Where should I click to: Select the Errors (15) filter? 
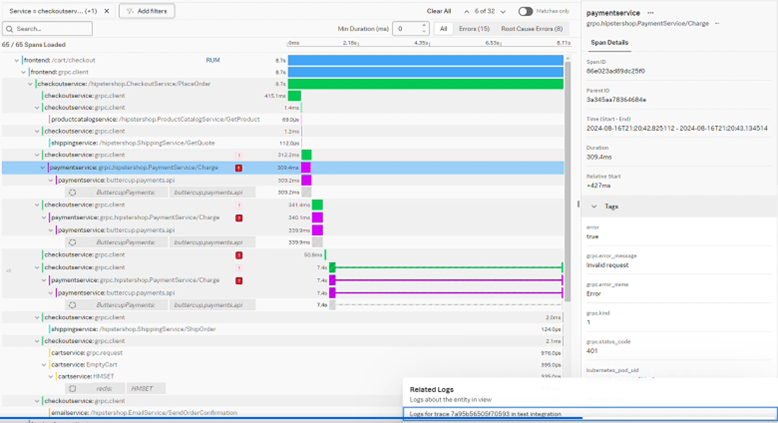pyautogui.click(x=473, y=29)
